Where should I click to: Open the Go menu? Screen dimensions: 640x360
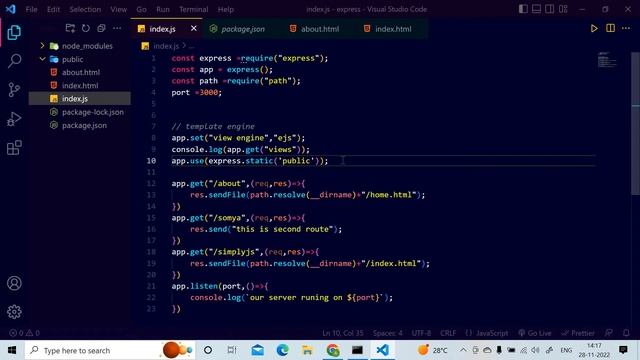[141, 9]
